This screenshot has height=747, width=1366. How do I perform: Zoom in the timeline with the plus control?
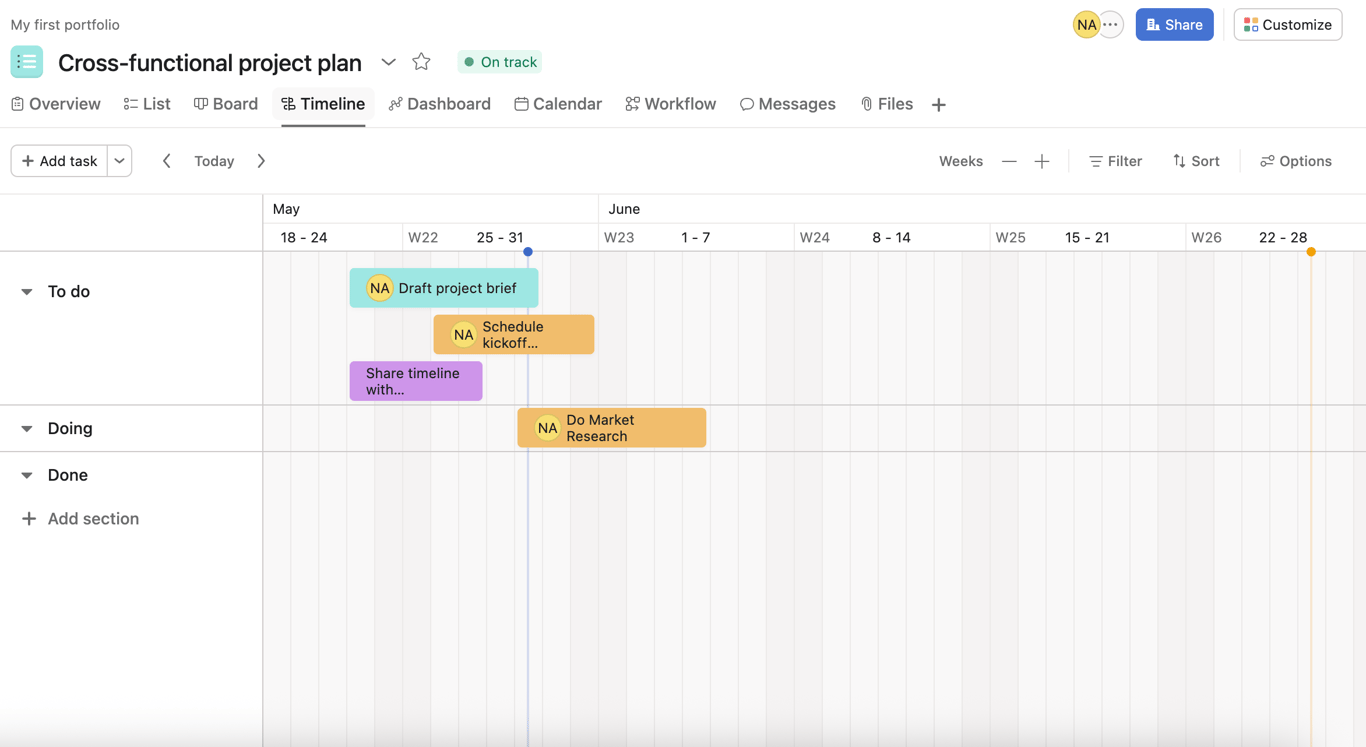click(1042, 160)
